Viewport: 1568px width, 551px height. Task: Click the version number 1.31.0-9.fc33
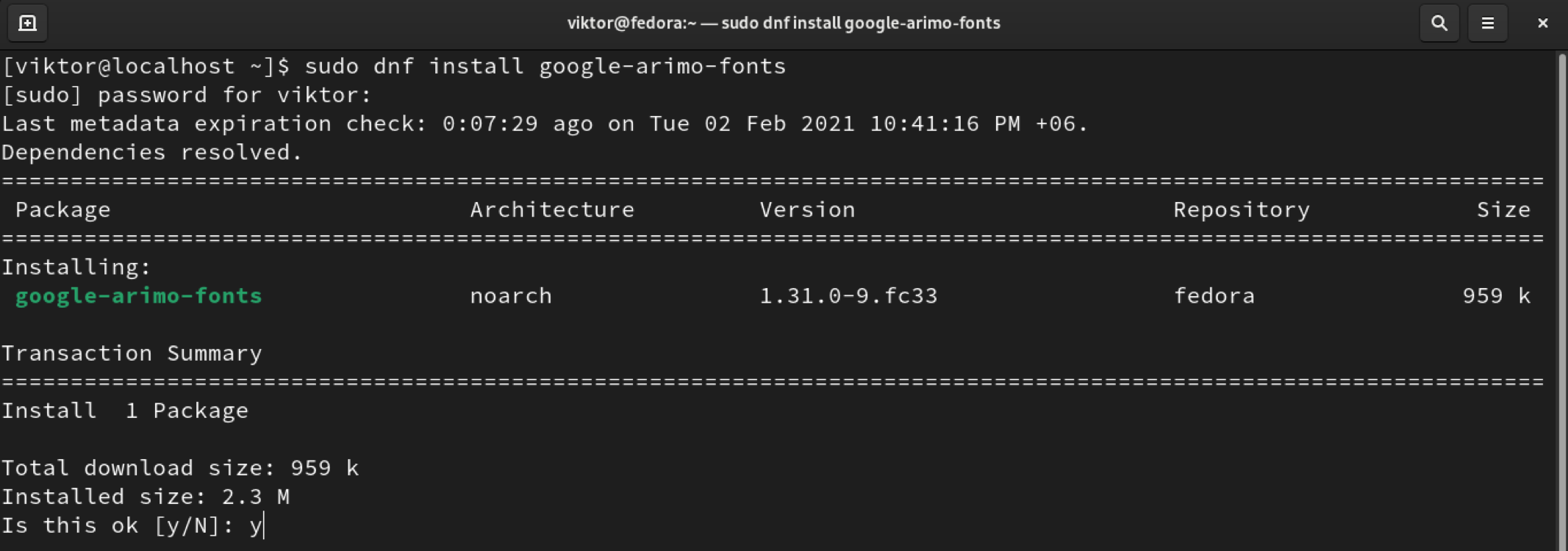pos(848,296)
